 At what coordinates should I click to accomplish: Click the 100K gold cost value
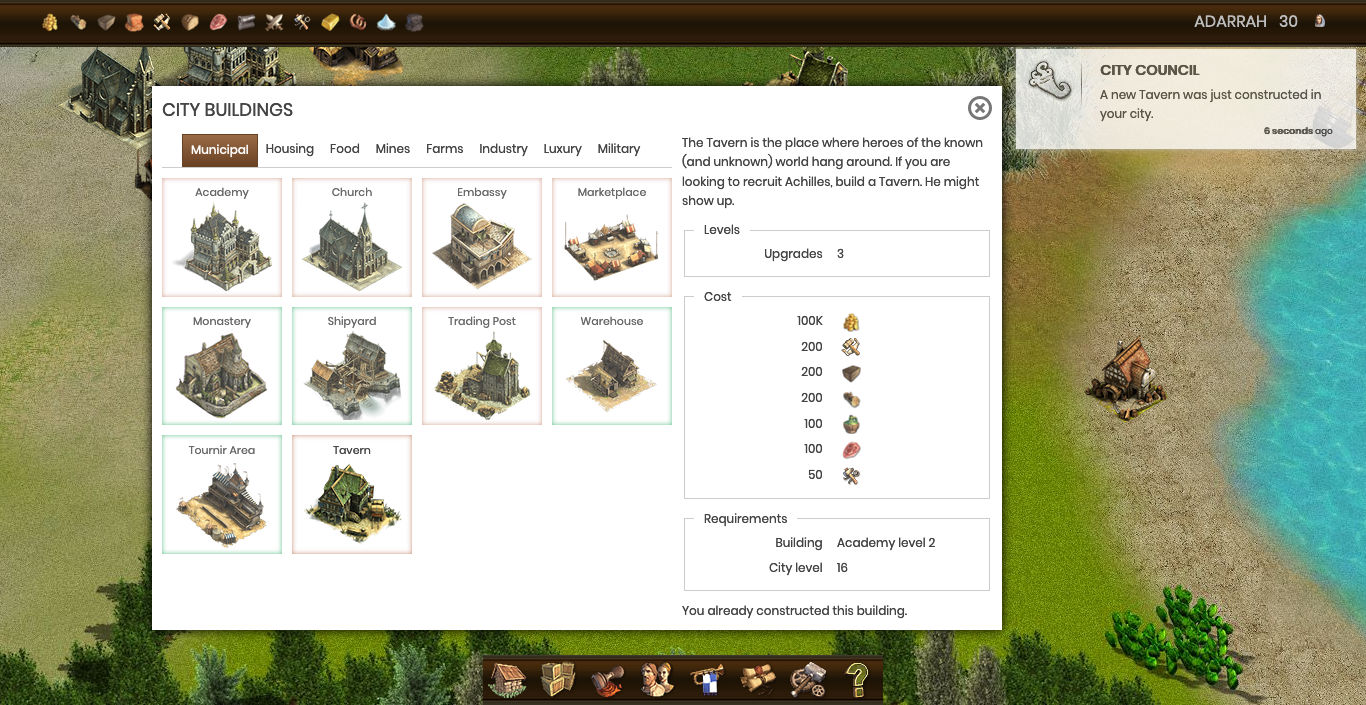click(x=810, y=321)
